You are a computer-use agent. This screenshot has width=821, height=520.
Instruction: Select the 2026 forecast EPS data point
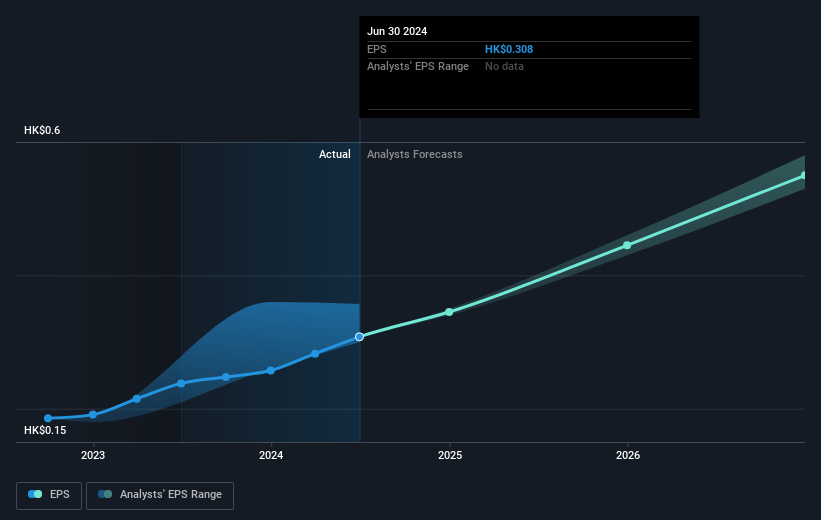tap(627, 245)
